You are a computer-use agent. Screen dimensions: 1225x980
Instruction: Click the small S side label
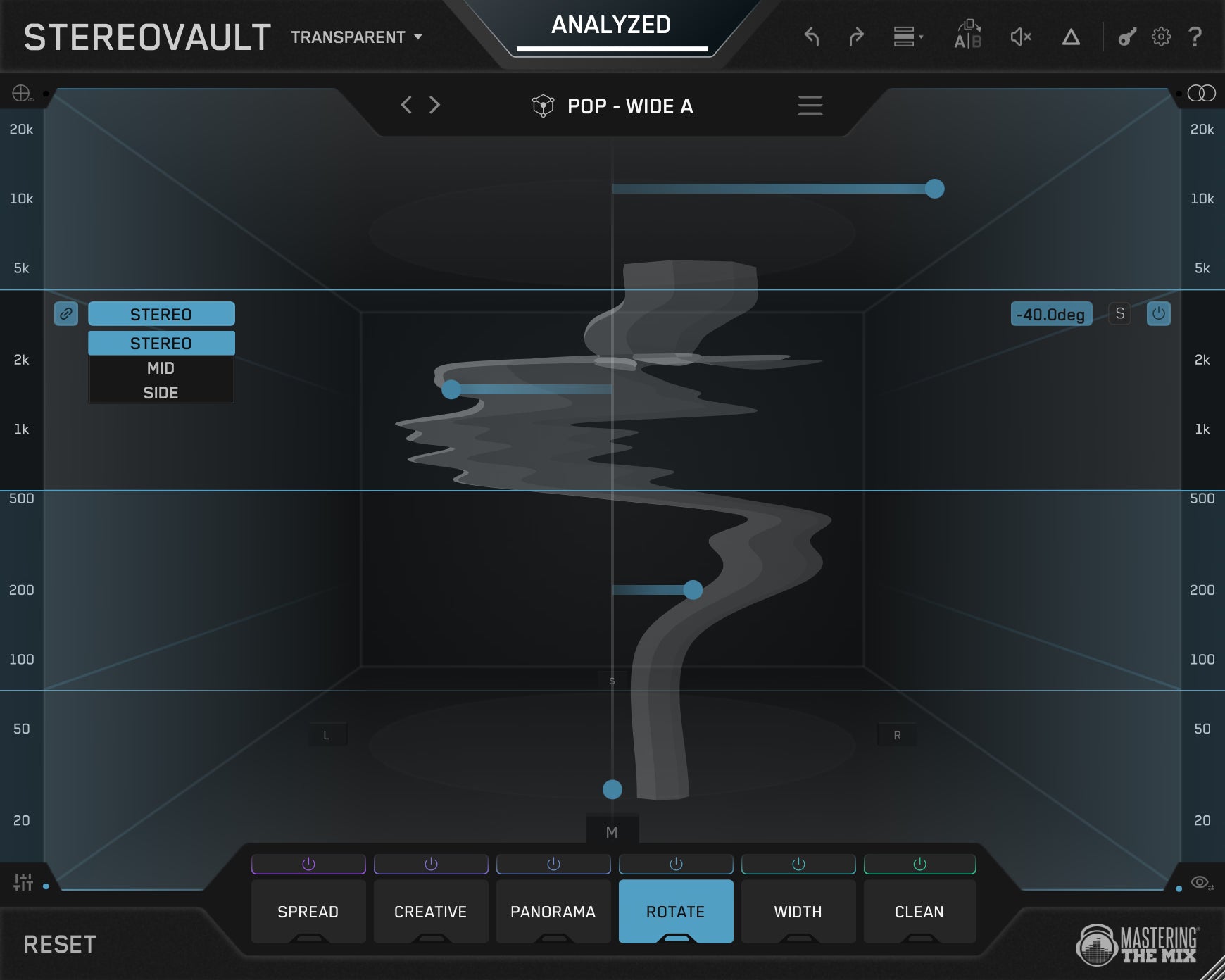coord(612,681)
